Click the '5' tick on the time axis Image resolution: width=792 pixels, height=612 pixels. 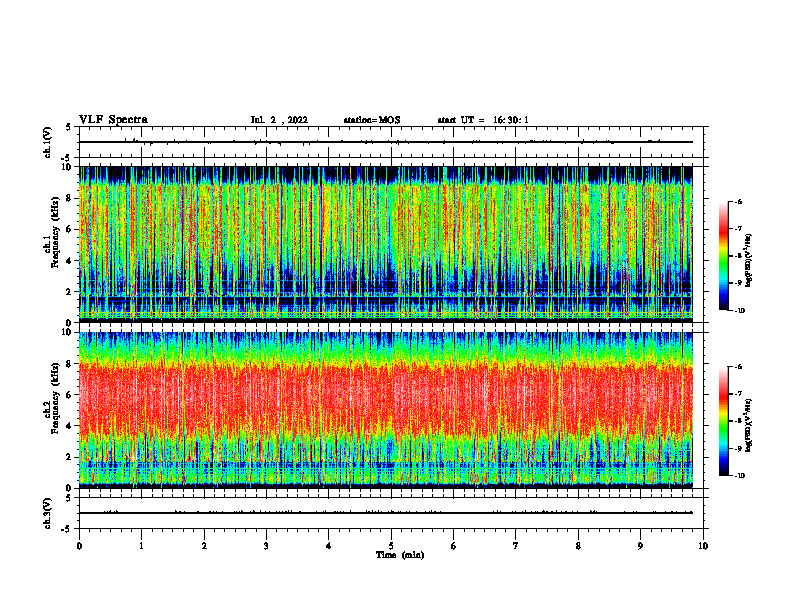(x=391, y=546)
